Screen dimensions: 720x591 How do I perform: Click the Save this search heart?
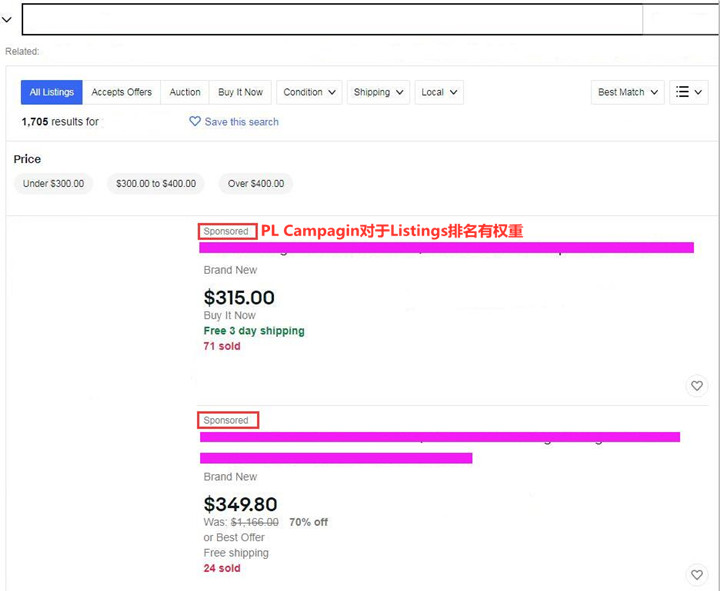[195, 122]
